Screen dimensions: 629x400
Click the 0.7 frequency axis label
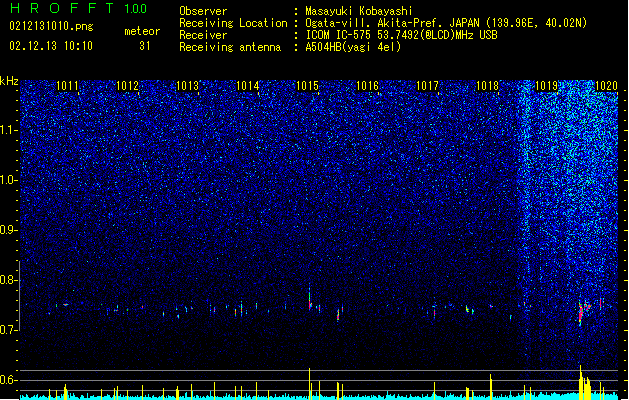click(x=9, y=330)
